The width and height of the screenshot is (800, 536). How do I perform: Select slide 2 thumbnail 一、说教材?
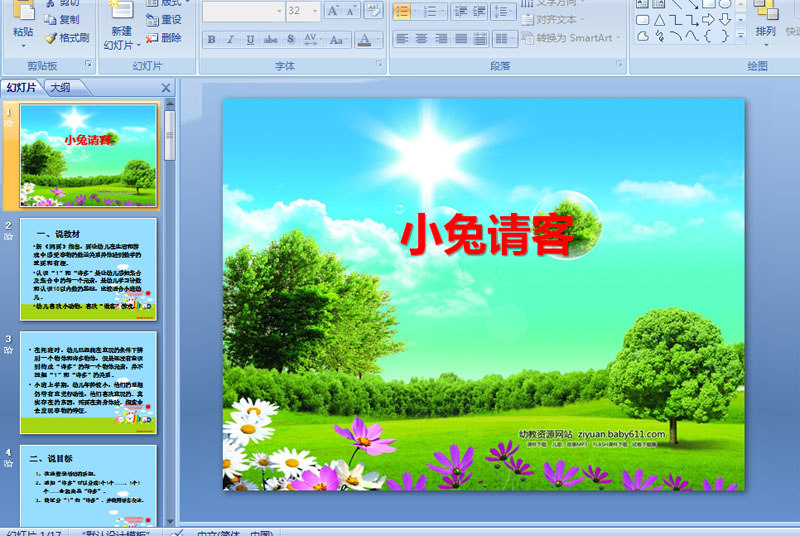(88, 269)
